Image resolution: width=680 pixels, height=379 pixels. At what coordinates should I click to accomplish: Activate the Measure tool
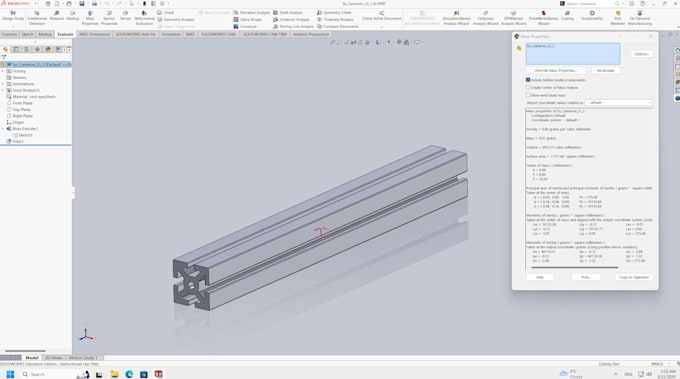[56, 16]
